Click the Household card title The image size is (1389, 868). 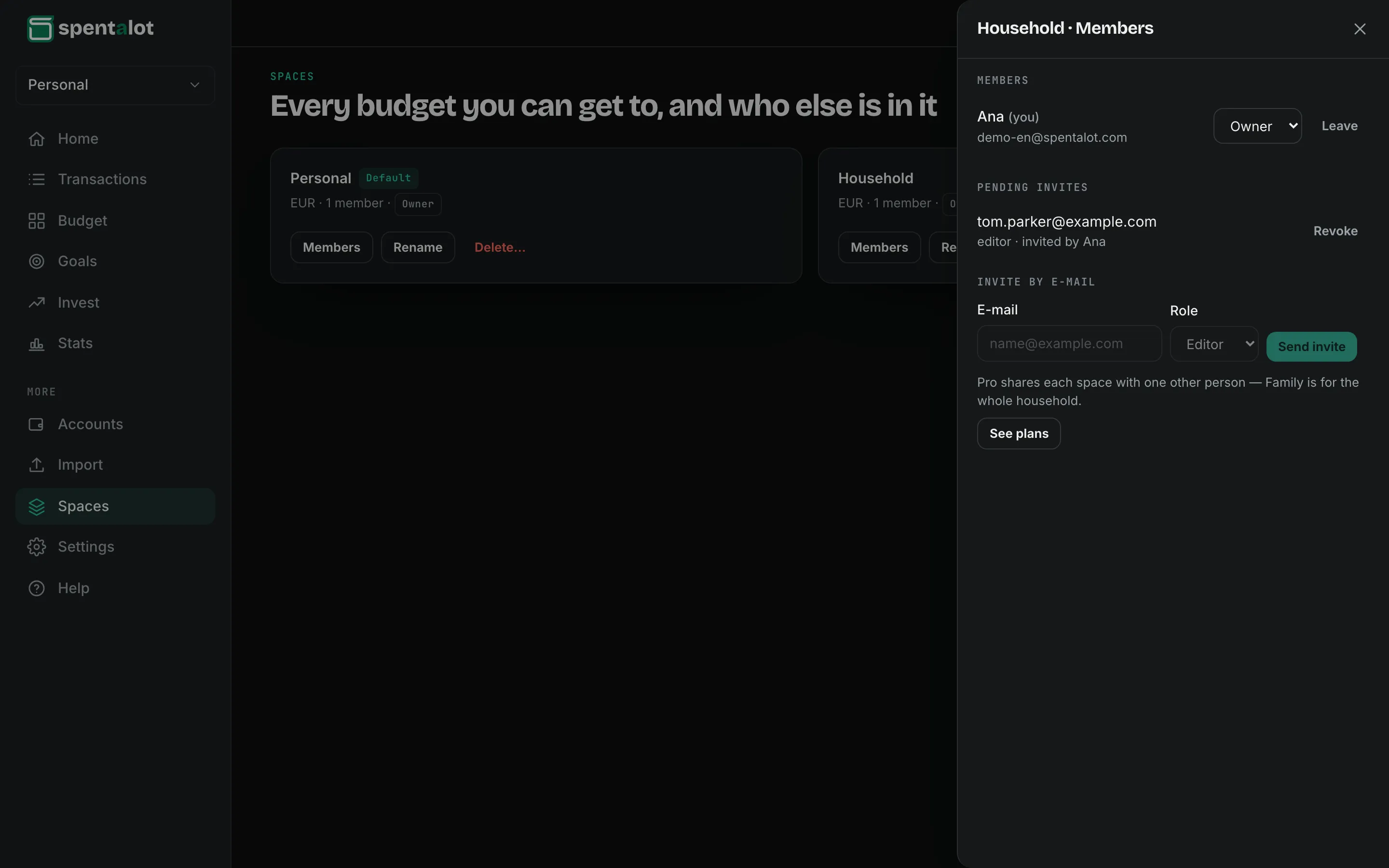coord(876,178)
